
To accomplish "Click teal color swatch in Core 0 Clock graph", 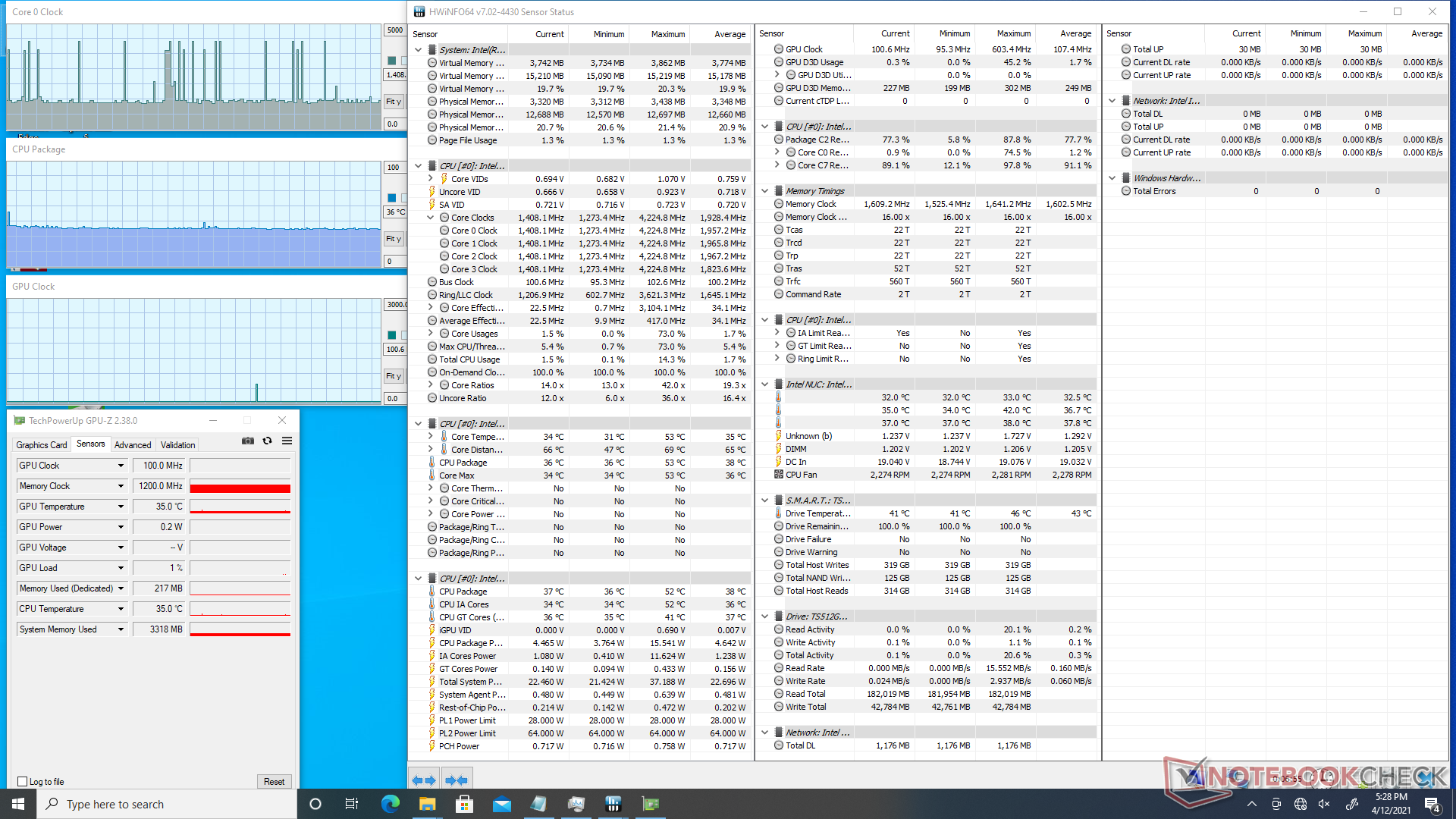I will 392,61.
